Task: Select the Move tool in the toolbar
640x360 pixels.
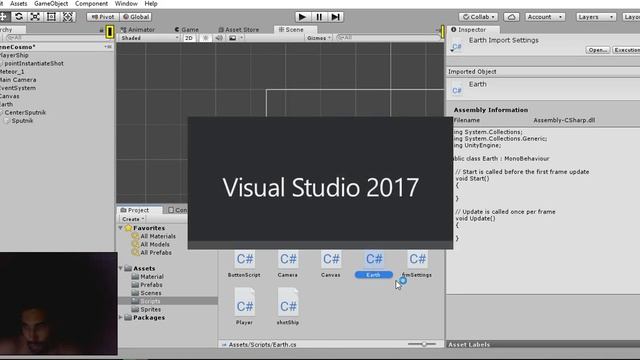Action: tap(3, 17)
